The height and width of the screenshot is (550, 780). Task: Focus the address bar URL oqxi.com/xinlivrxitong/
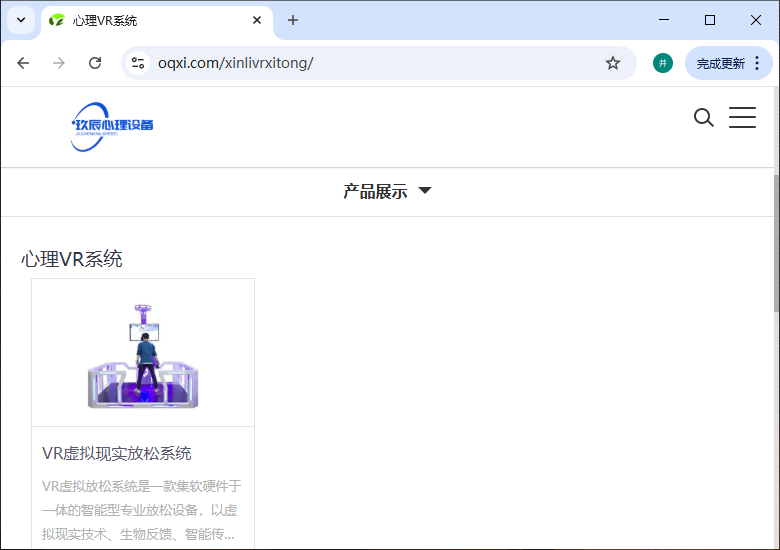(235, 63)
